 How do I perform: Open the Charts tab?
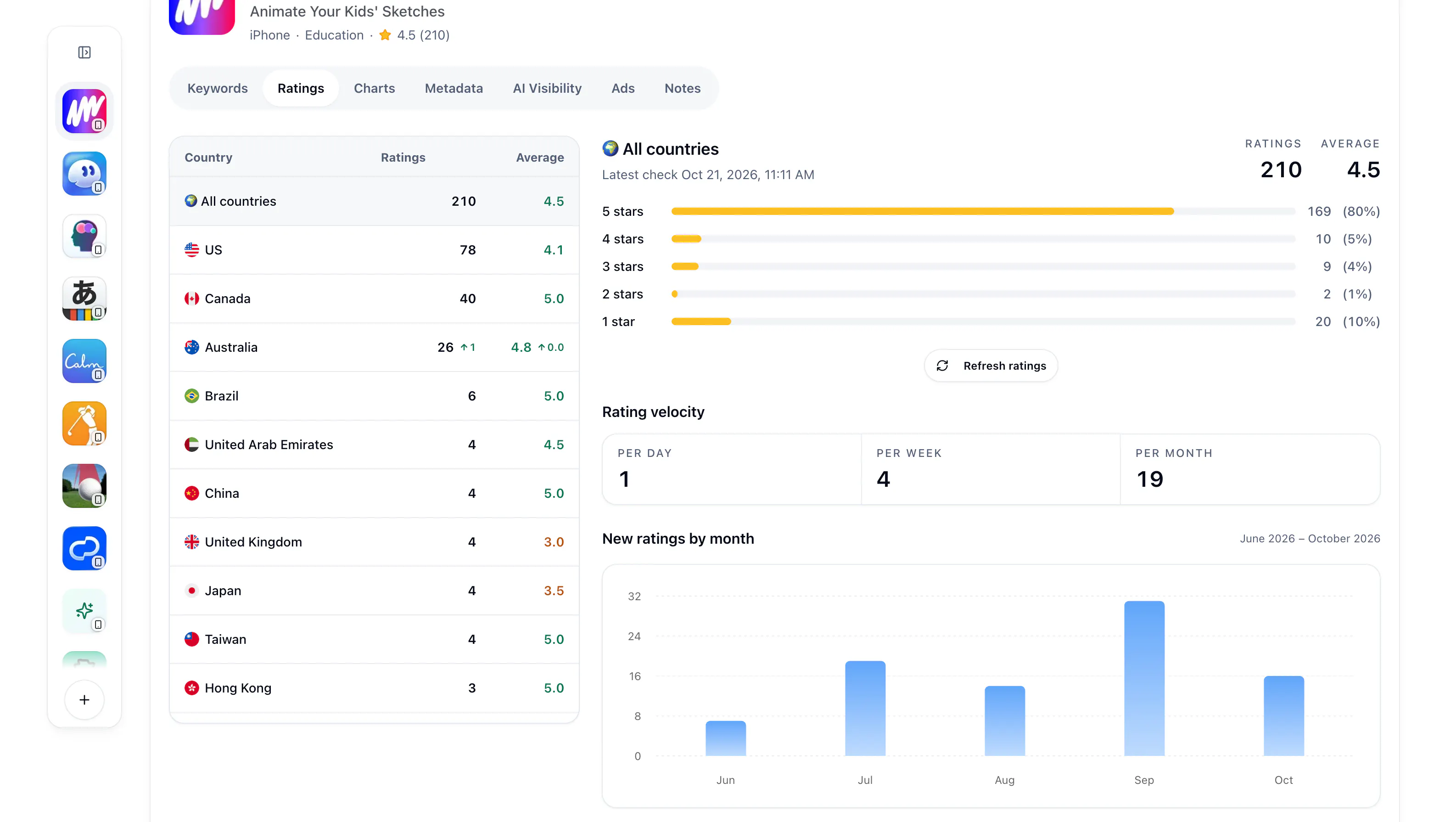tap(374, 88)
